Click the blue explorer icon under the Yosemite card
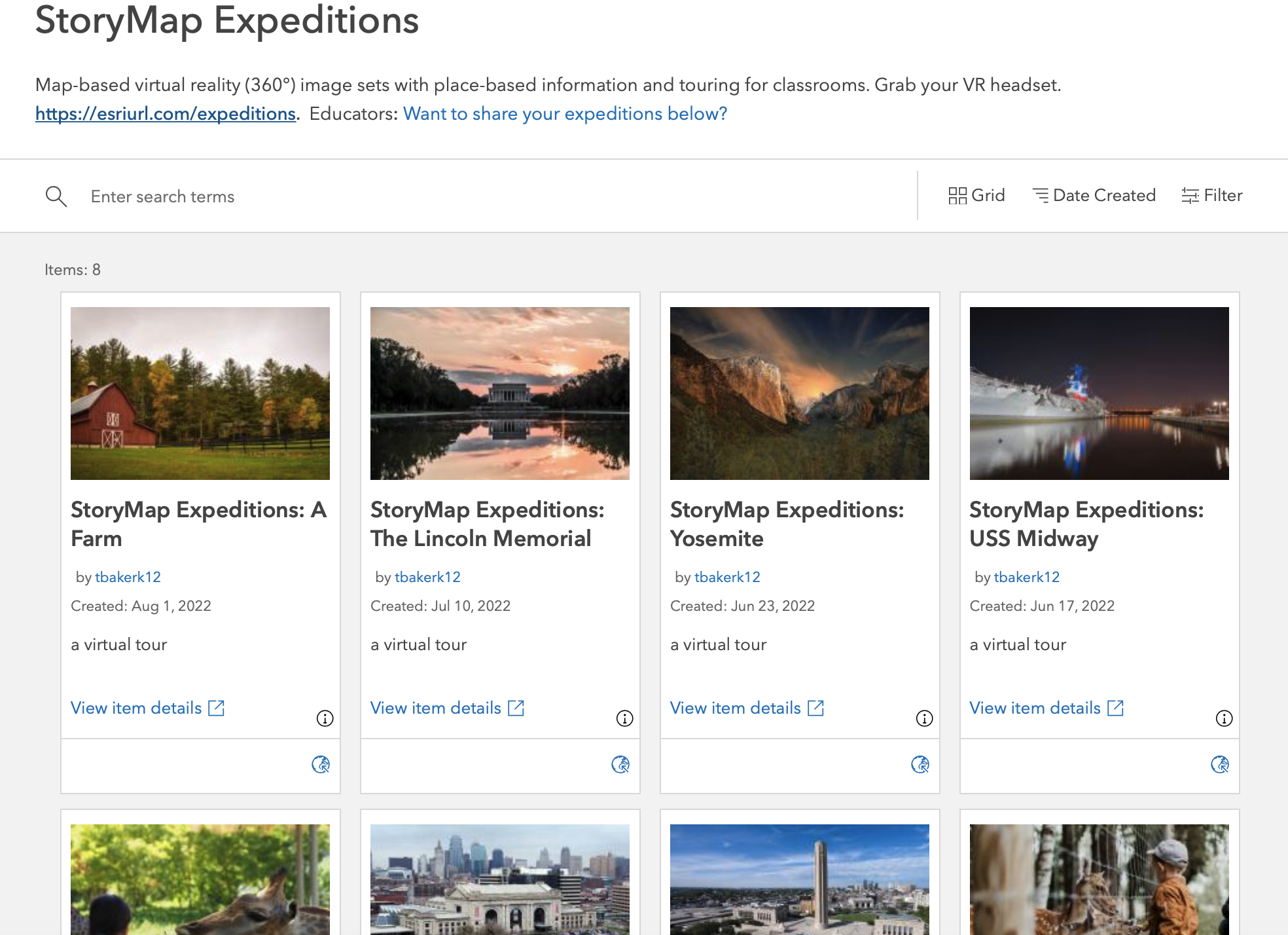 click(920, 764)
